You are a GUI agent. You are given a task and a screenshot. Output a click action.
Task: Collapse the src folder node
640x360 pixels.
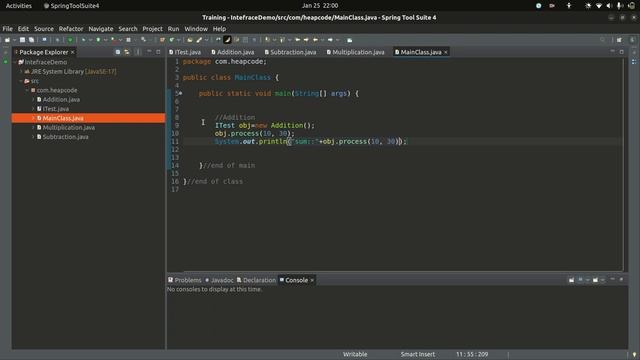[x=21, y=81]
